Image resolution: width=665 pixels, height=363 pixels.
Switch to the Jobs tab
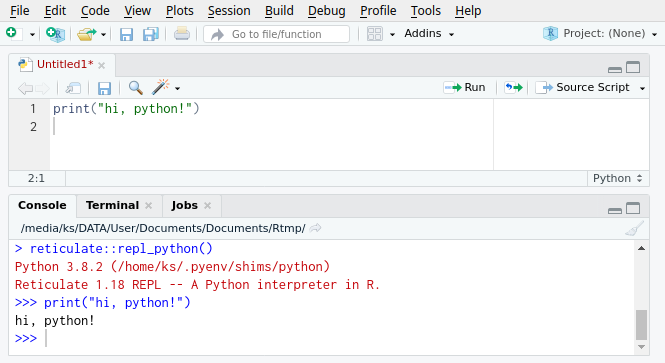pos(184,205)
